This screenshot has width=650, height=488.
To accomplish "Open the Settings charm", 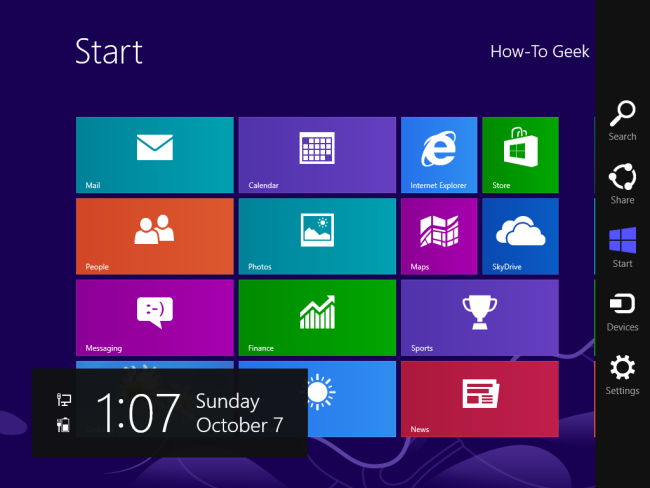I will tap(622, 375).
